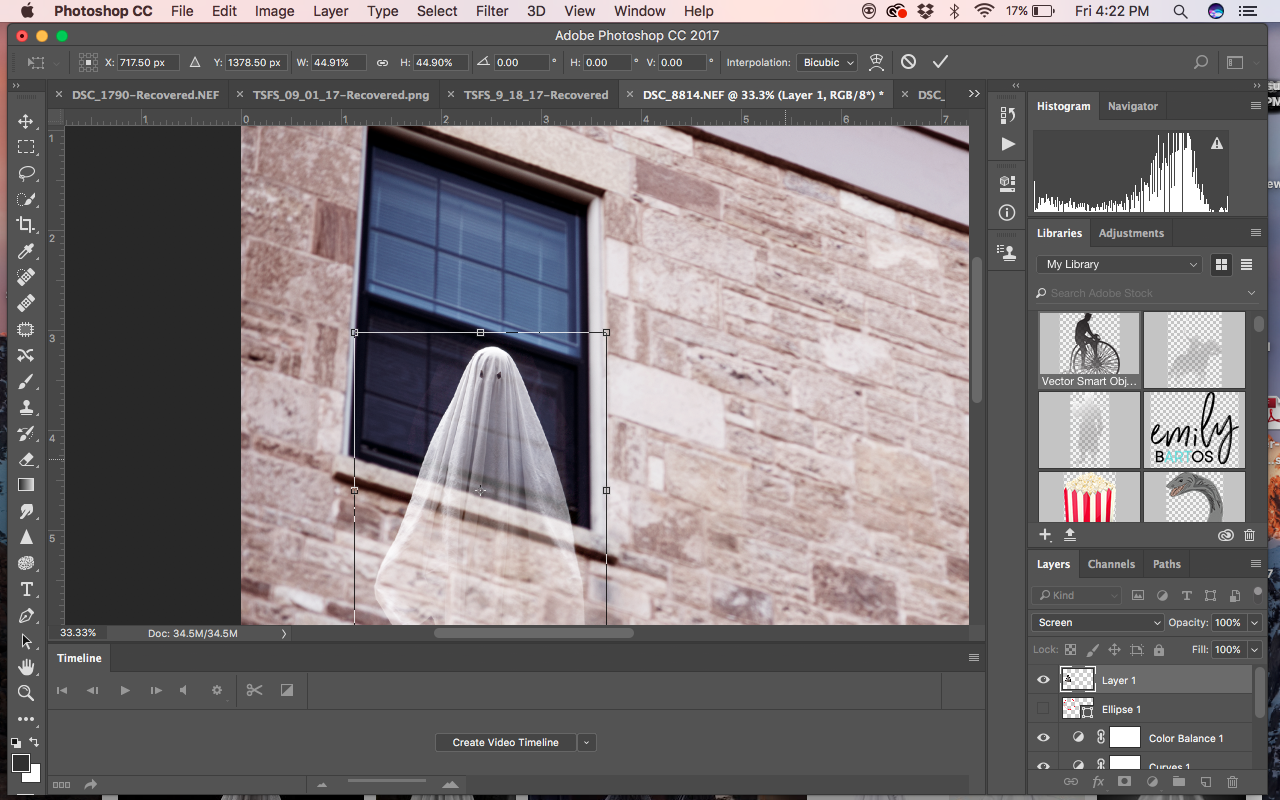This screenshot has width=1280, height=800.
Task: Open the Filter menu
Action: point(492,11)
